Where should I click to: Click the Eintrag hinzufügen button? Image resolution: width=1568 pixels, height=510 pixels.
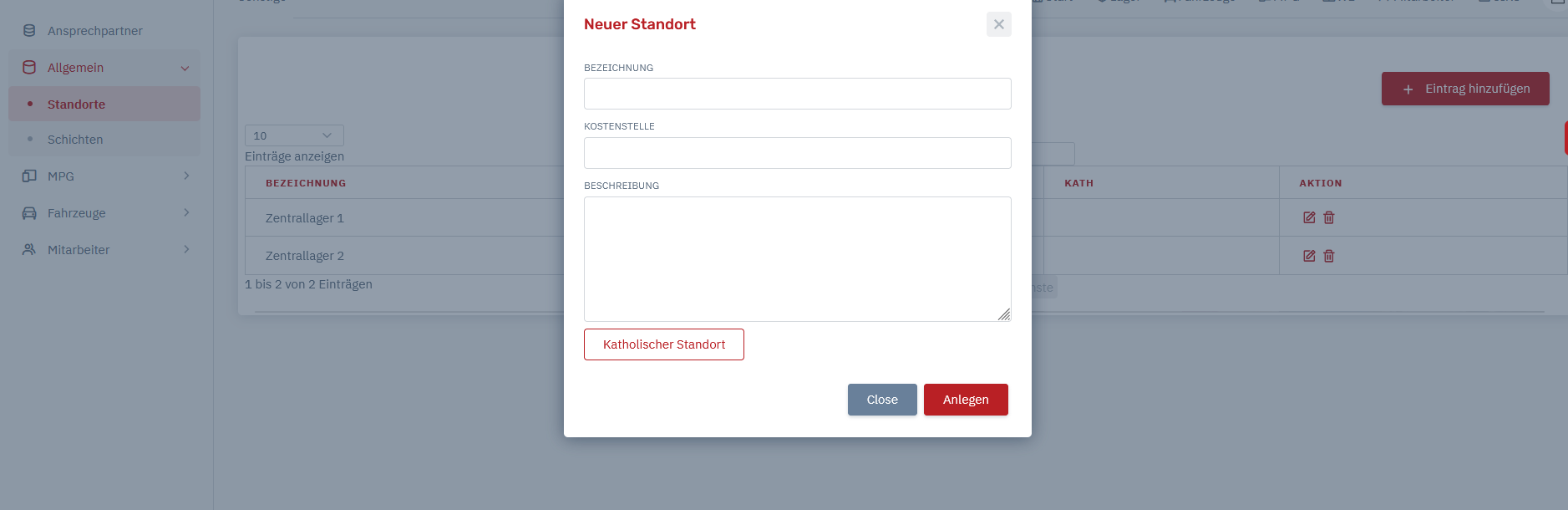point(1465,89)
